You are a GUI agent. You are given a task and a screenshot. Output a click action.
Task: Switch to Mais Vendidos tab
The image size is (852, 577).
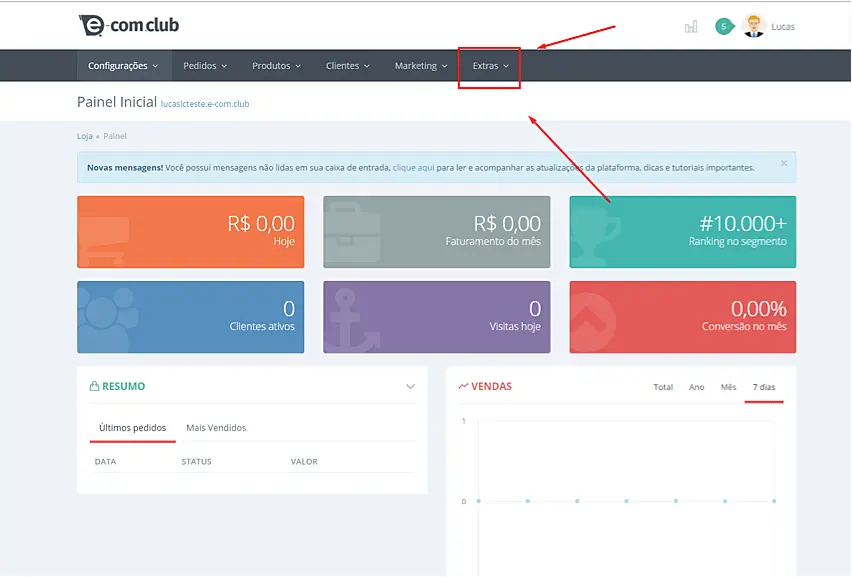(216, 428)
